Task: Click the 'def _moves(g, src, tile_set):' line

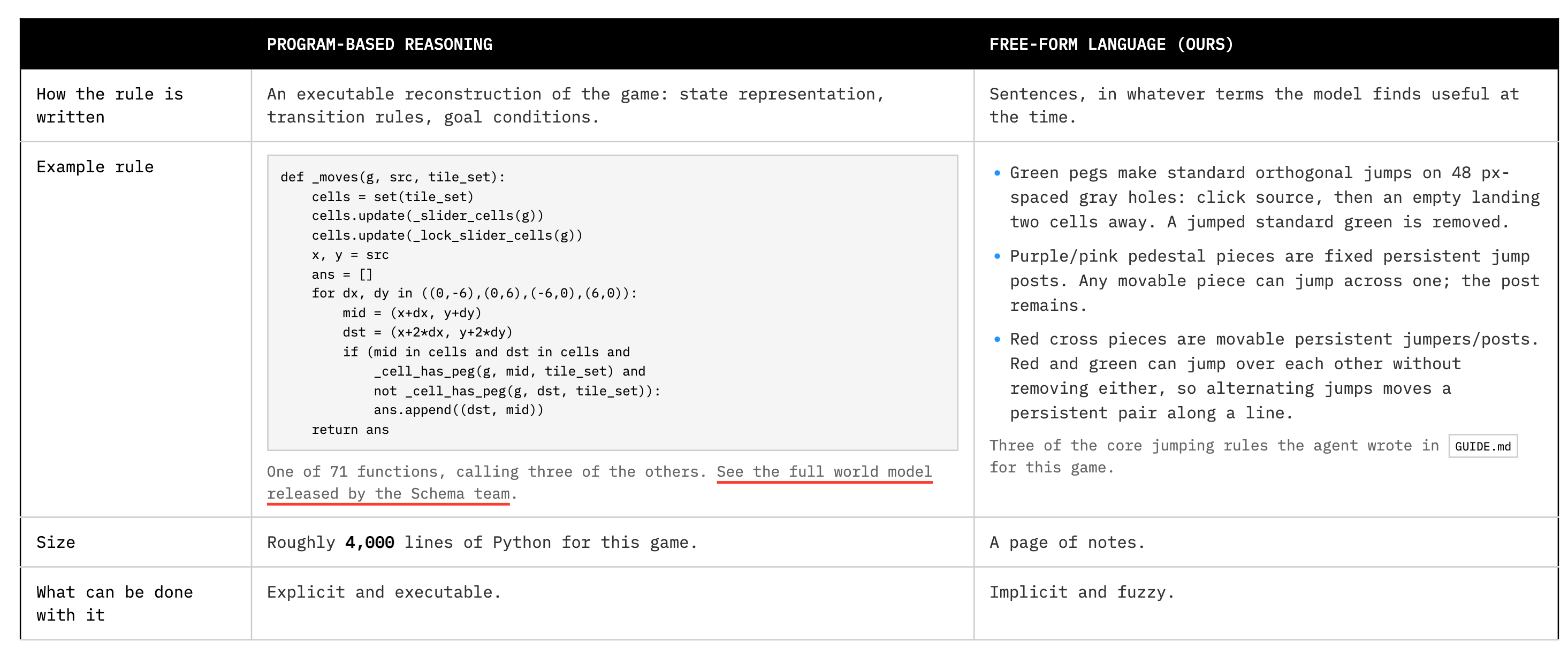Action: (393, 177)
